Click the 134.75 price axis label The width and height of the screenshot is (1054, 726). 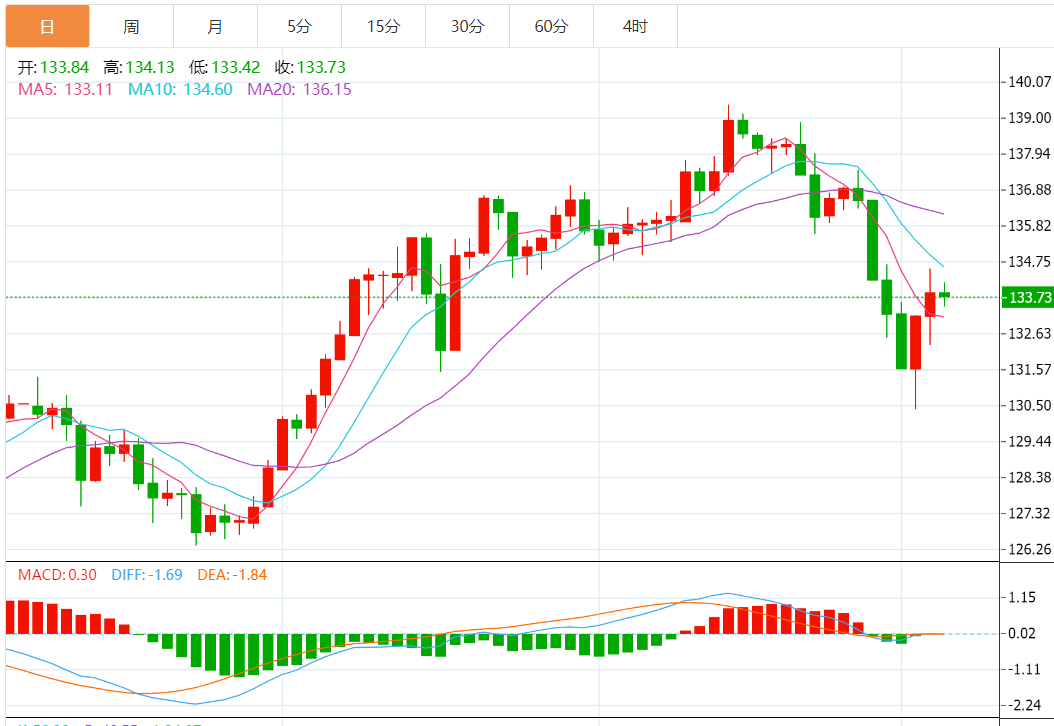1030,261
